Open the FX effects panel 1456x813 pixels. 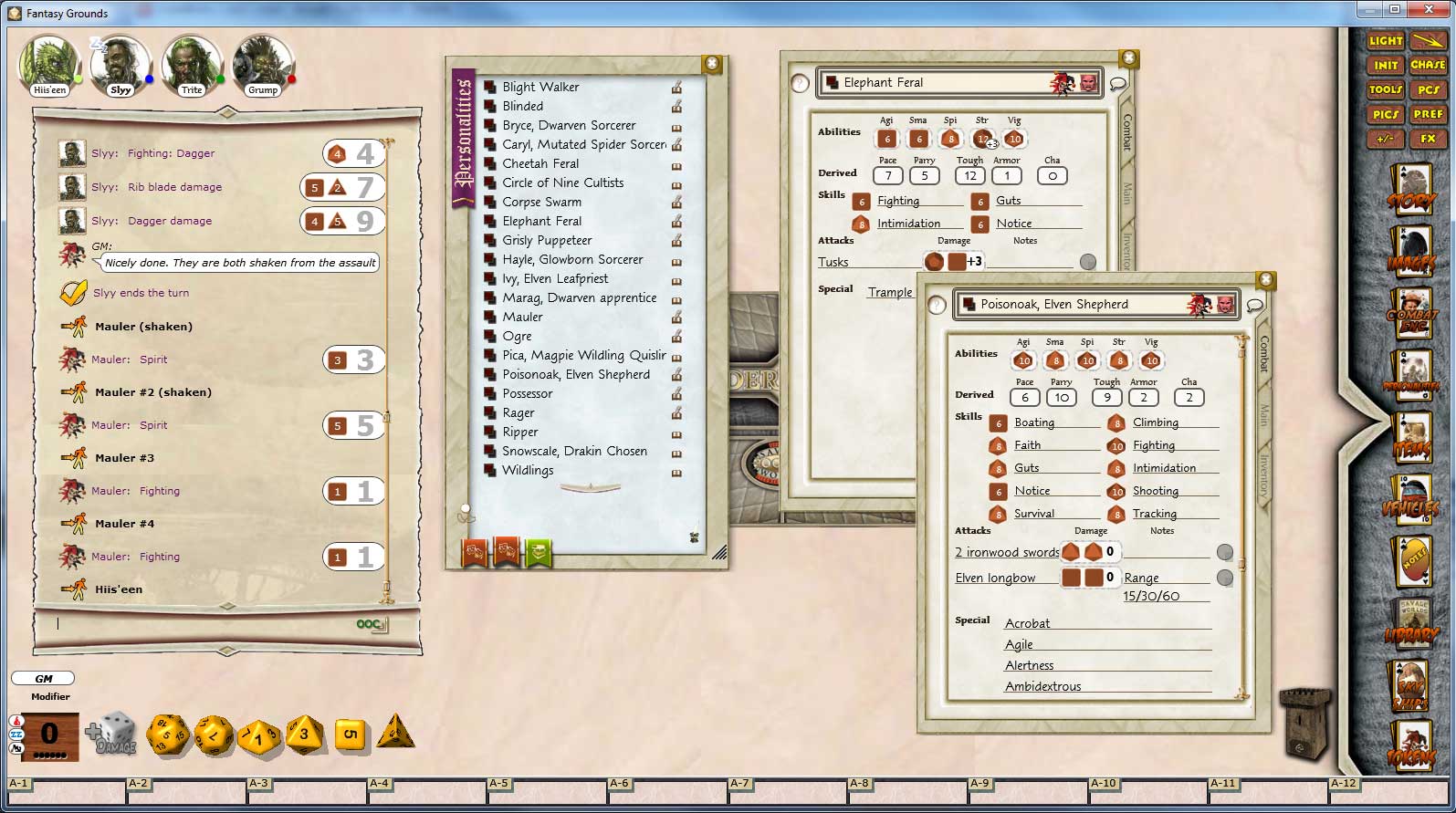point(1428,140)
